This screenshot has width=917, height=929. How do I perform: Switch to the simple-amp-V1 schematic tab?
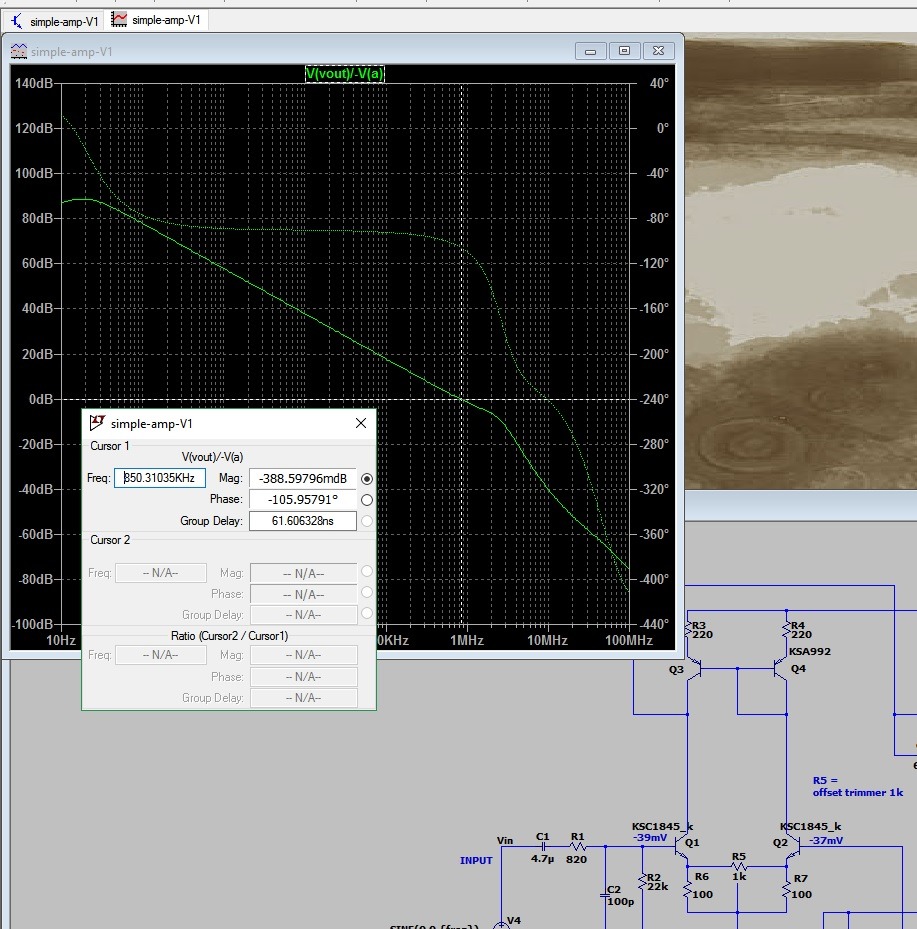(x=54, y=21)
